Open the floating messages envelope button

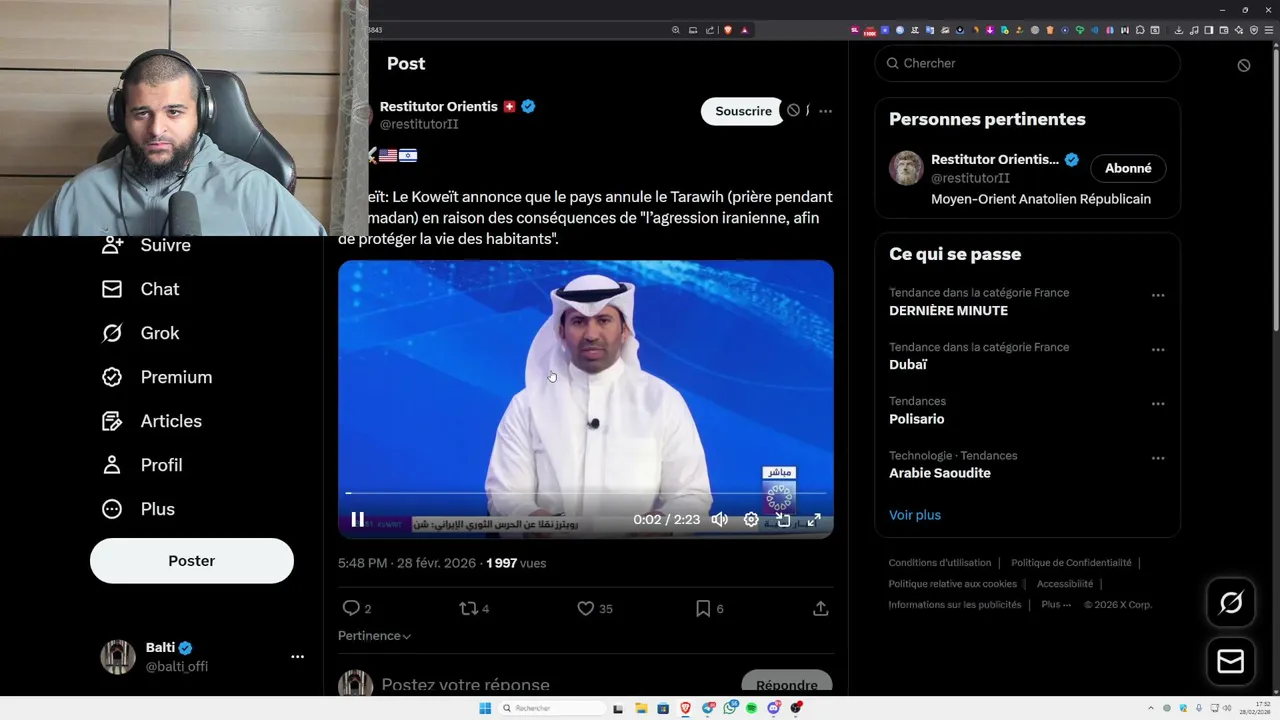click(x=1231, y=662)
